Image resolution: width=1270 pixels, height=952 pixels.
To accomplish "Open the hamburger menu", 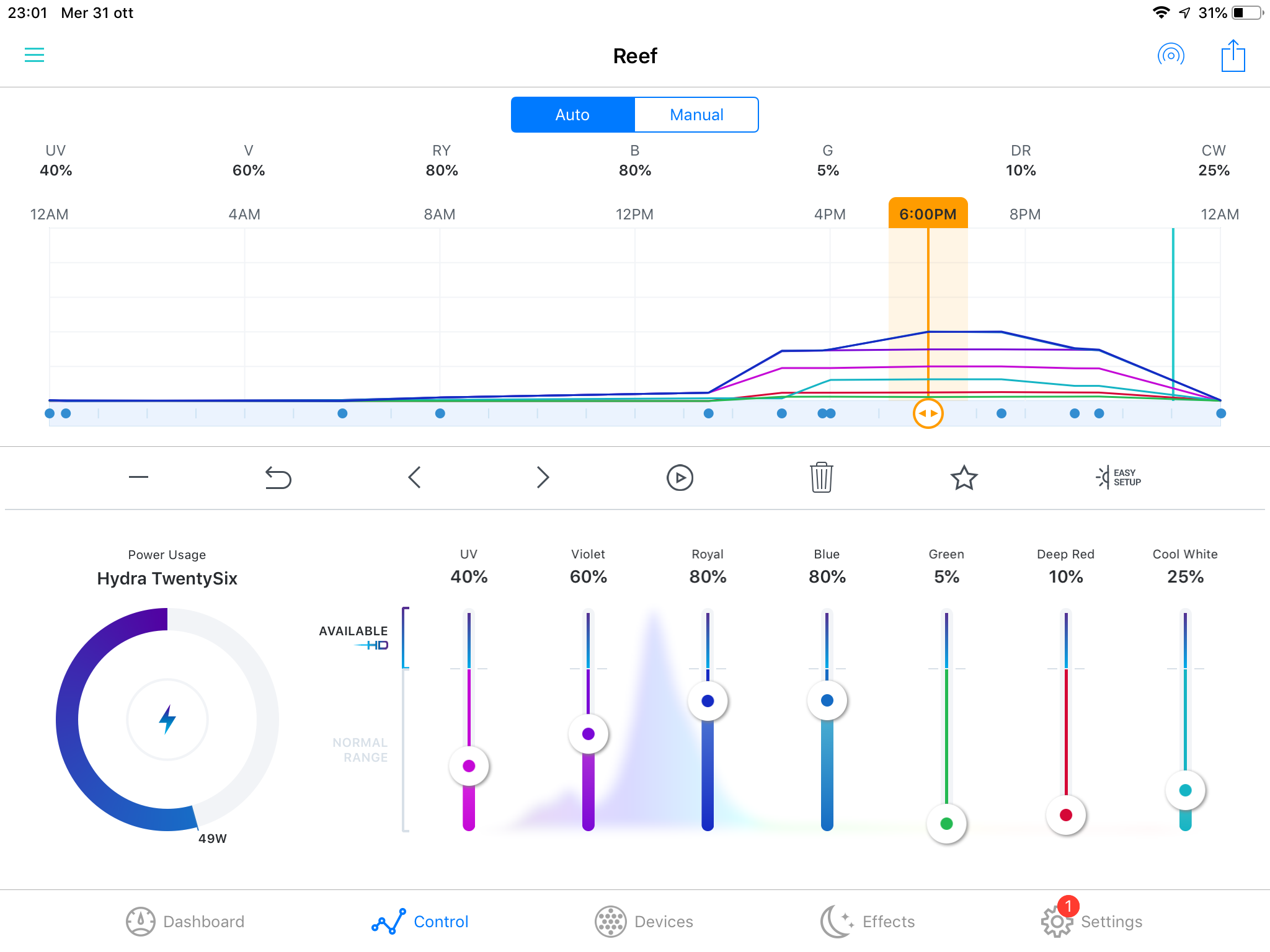I will pos(34,55).
